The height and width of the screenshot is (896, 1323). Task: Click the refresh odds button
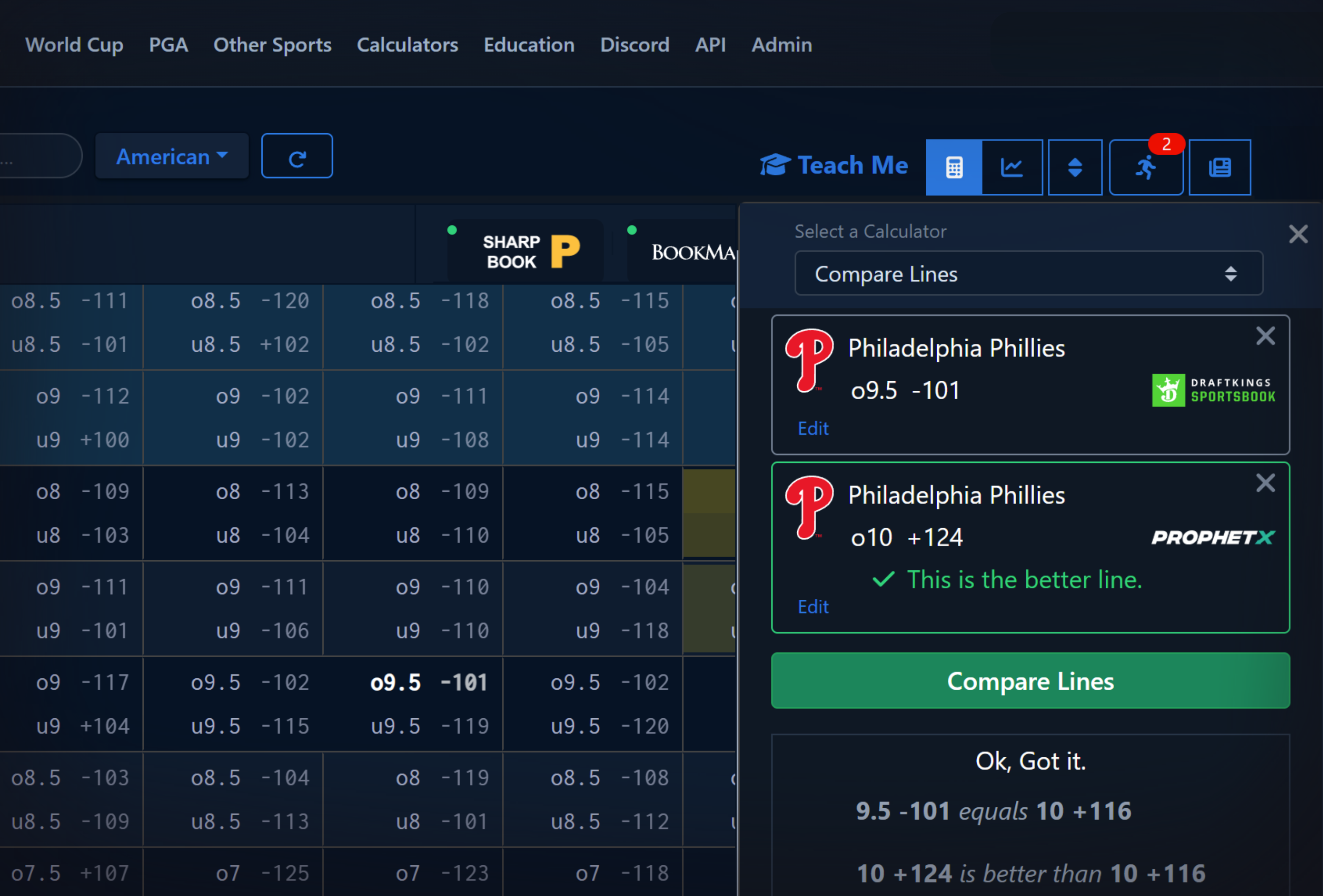pyautogui.click(x=297, y=156)
